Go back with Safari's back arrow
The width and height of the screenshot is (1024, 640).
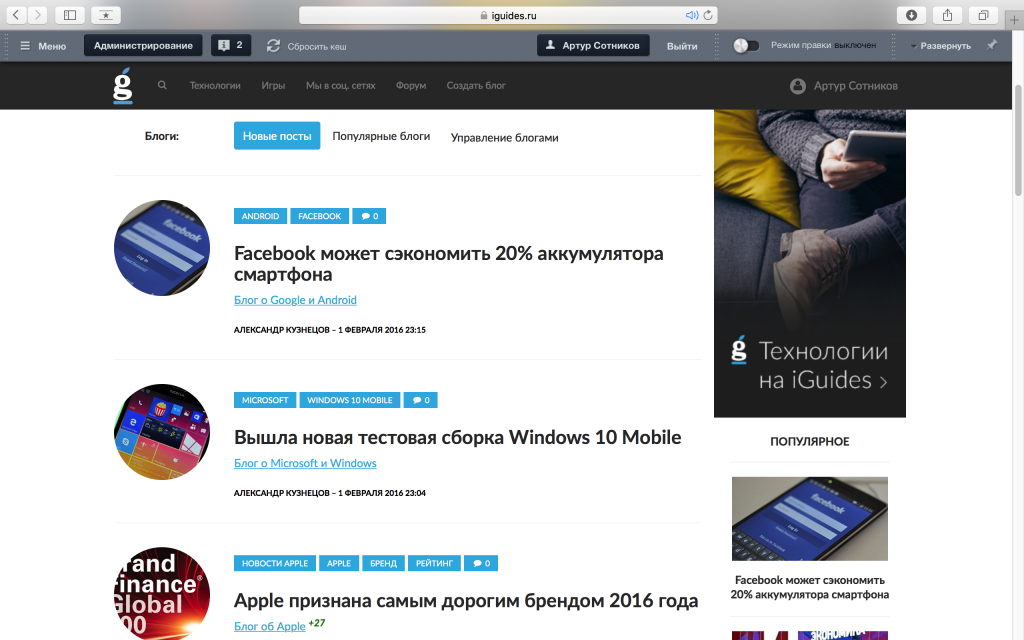(x=16, y=15)
